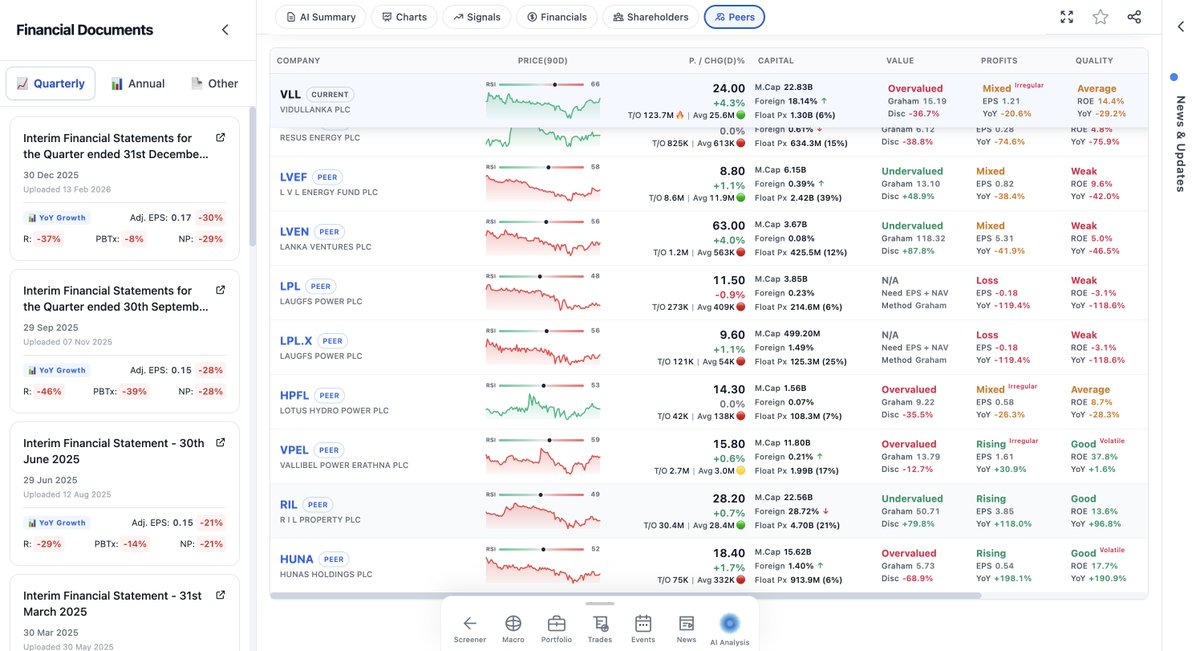Image resolution: width=1200 pixels, height=651 pixels.
Task: Open Portfolio section
Action: (x=557, y=629)
